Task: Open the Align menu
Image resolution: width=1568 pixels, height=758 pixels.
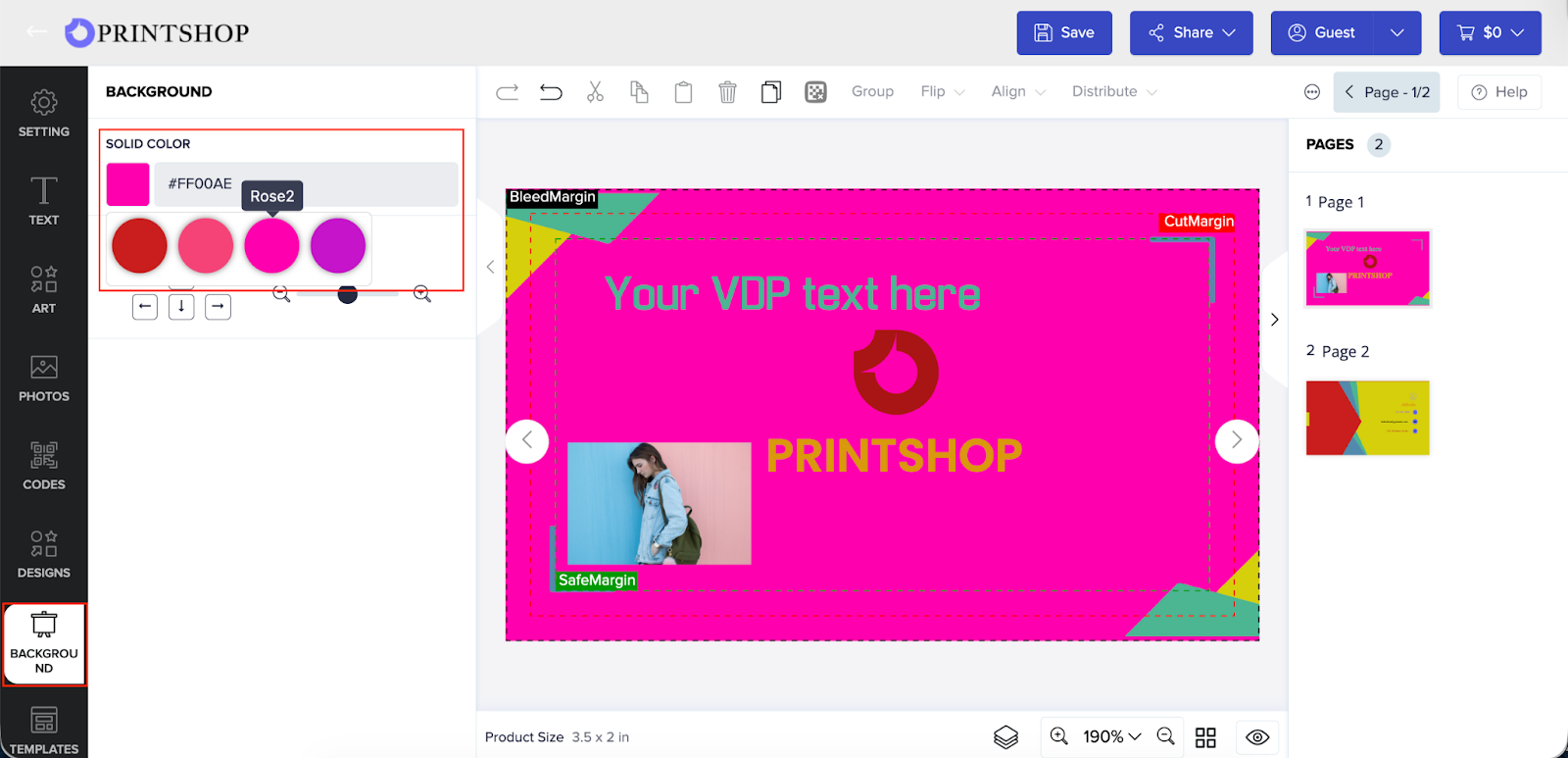Action: (x=1017, y=91)
